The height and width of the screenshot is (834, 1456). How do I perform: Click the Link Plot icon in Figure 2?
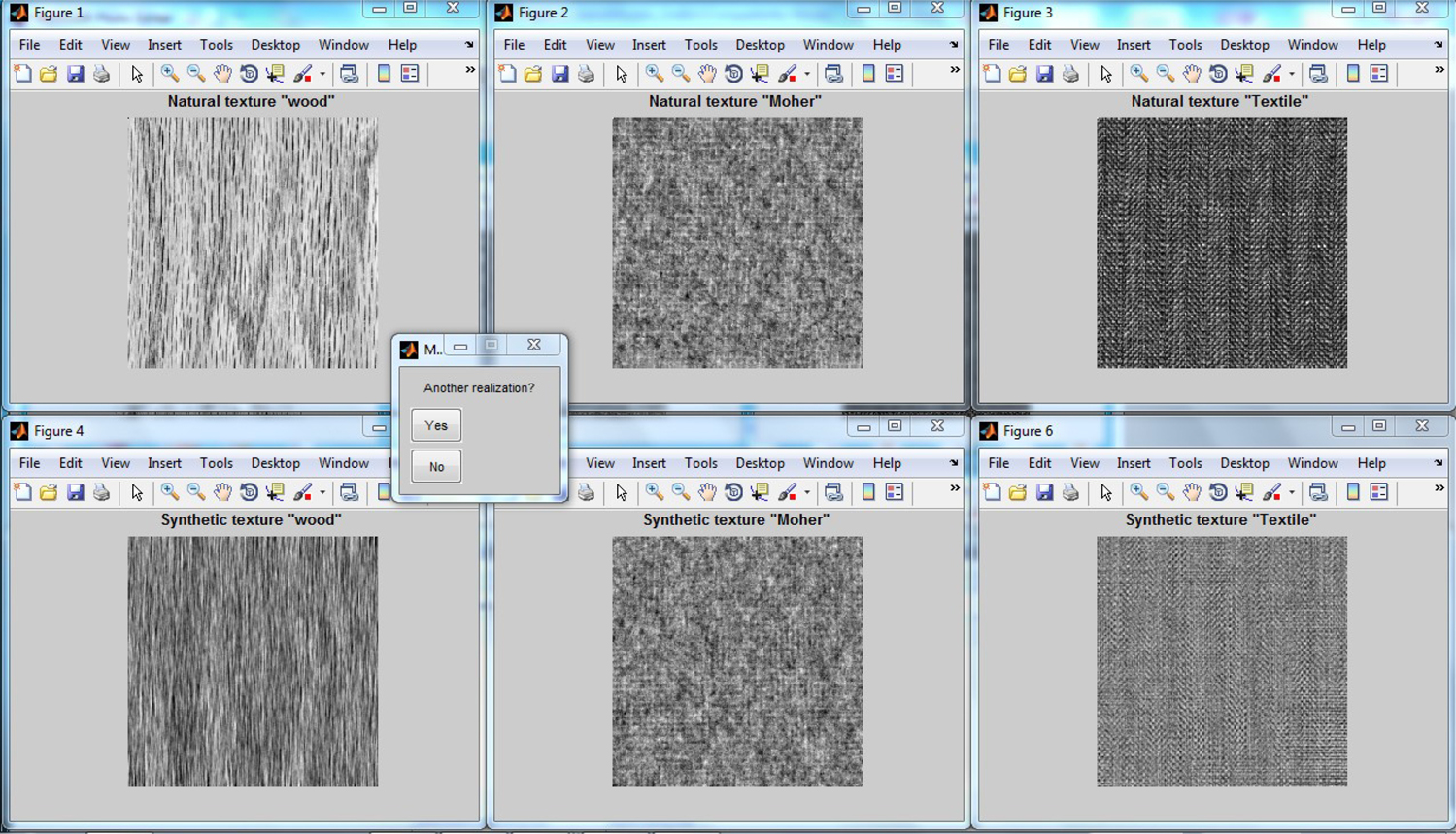click(x=833, y=74)
